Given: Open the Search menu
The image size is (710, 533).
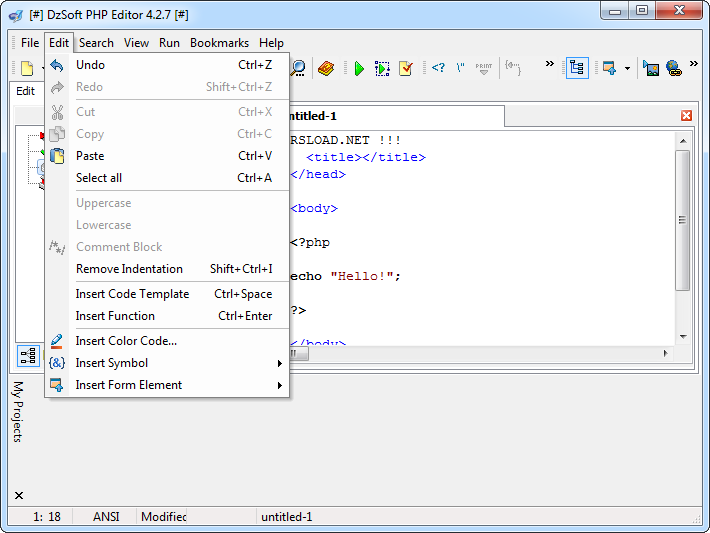Looking at the screenshot, I should (x=96, y=43).
